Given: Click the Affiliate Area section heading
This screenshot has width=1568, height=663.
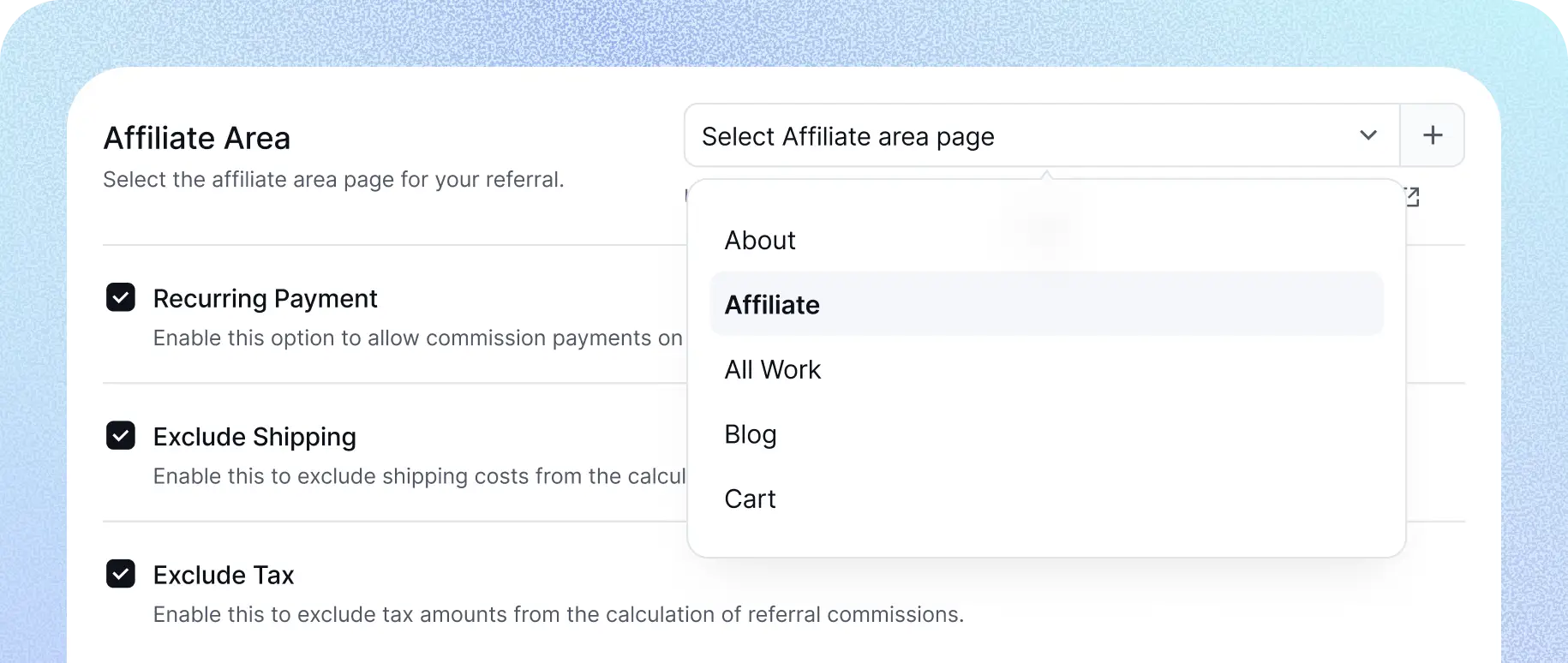Looking at the screenshot, I should (x=197, y=138).
